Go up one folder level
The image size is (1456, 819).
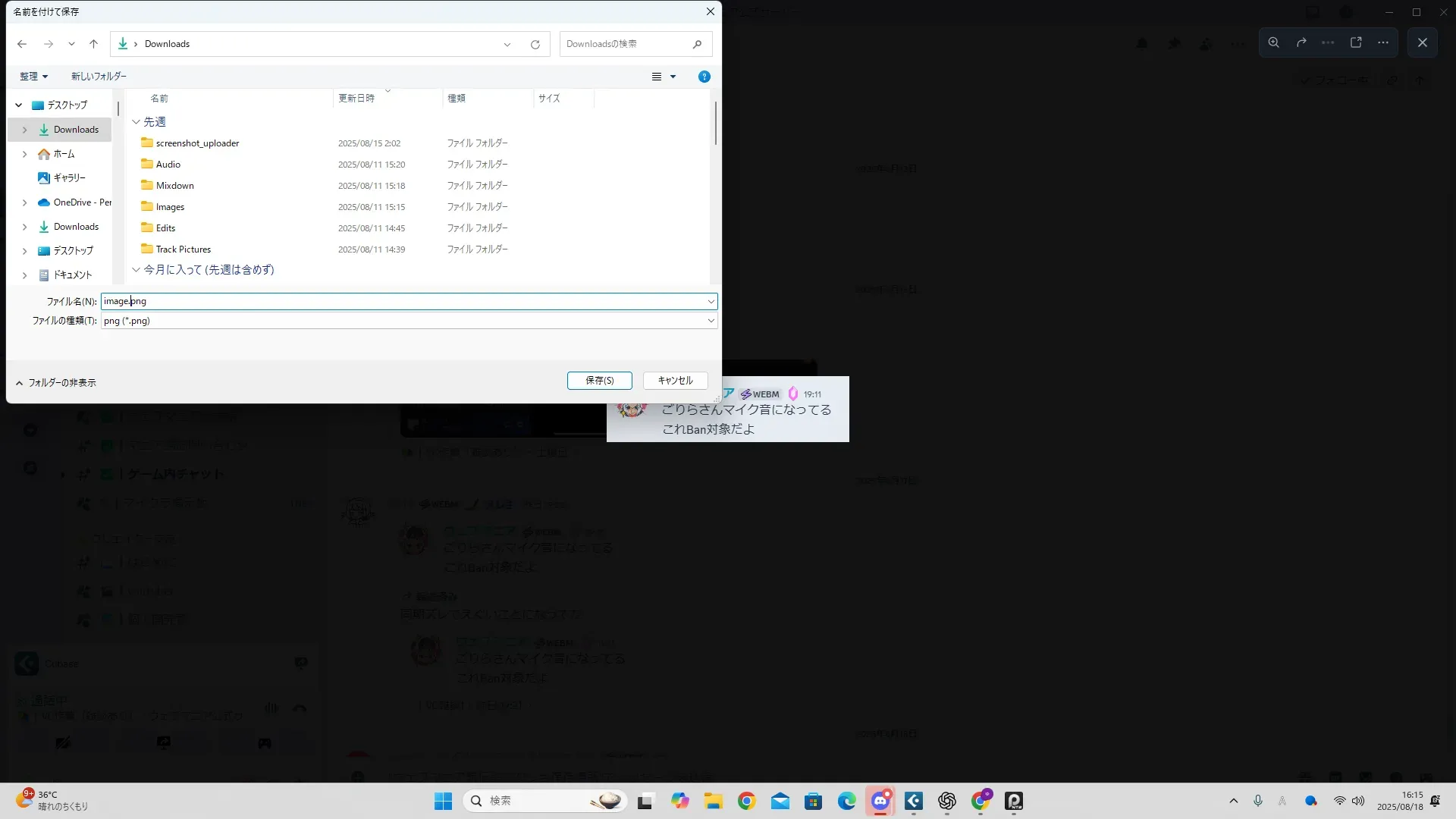pyautogui.click(x=93, y=44)
